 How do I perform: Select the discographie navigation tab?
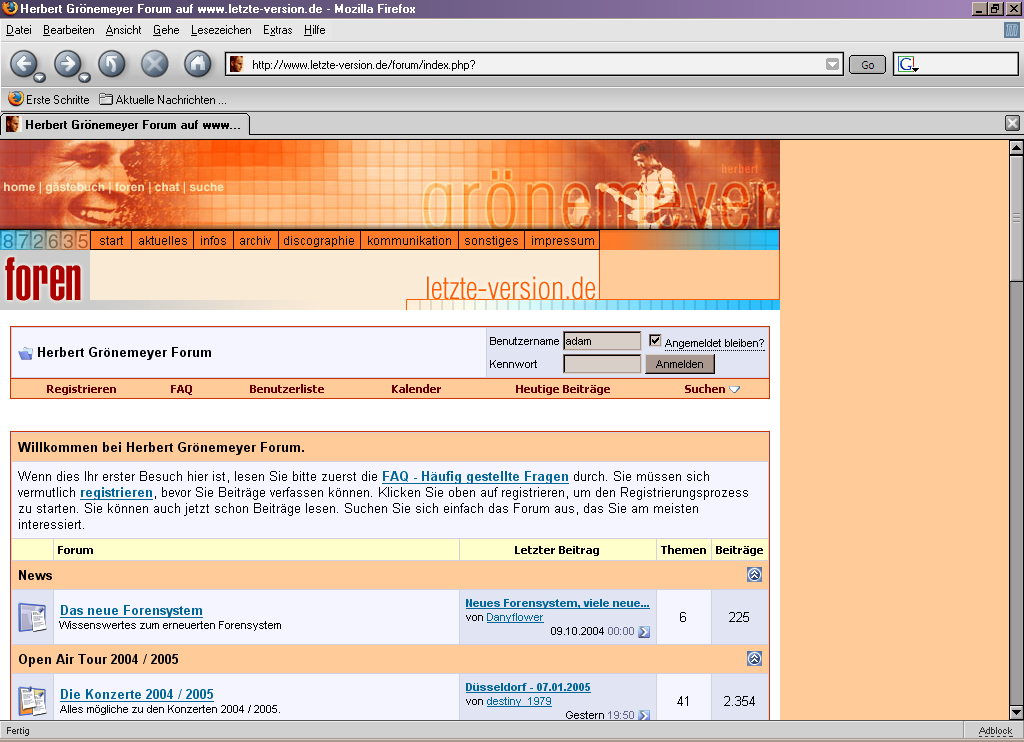[318, 240]
